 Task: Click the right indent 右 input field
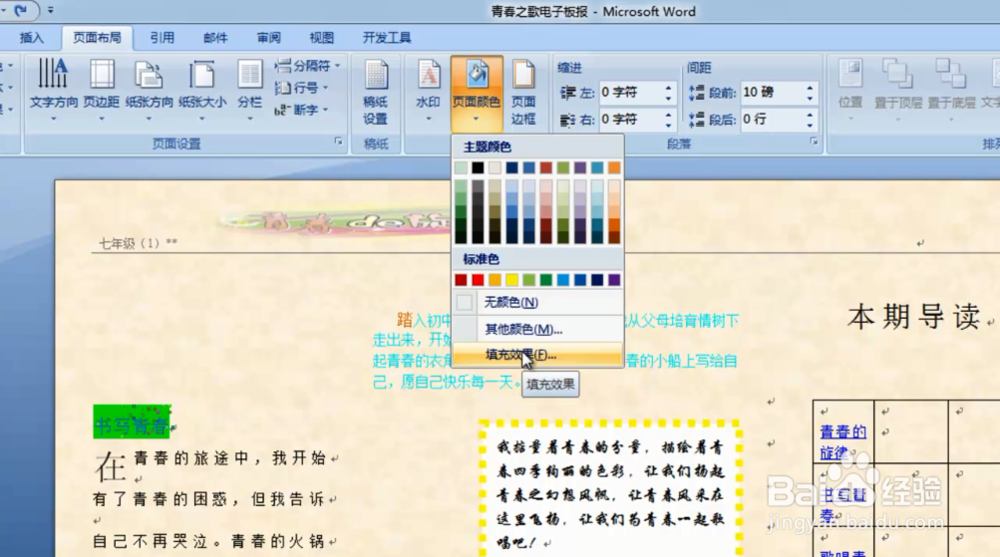pos(630,119)
